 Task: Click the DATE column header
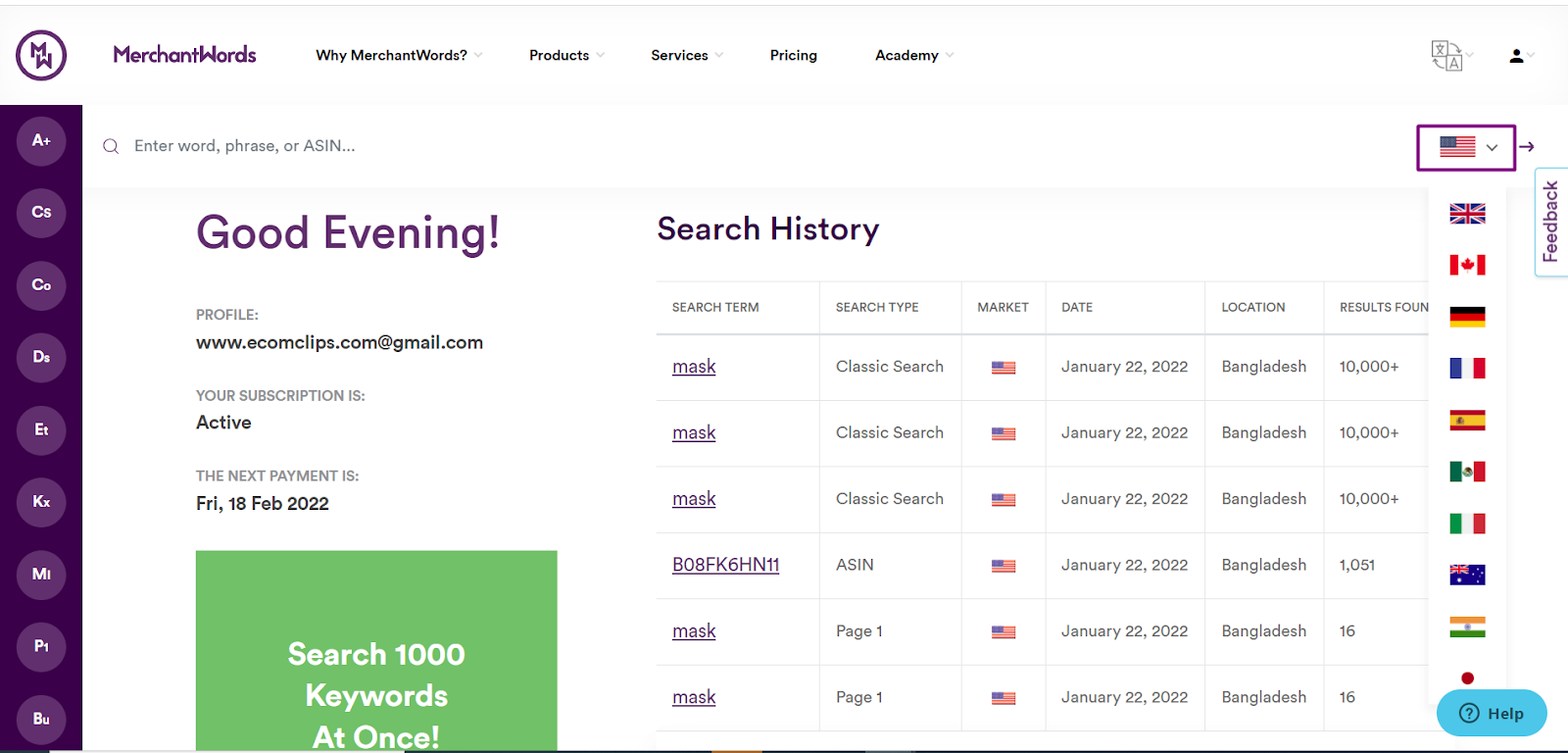tap(1077, 308)
